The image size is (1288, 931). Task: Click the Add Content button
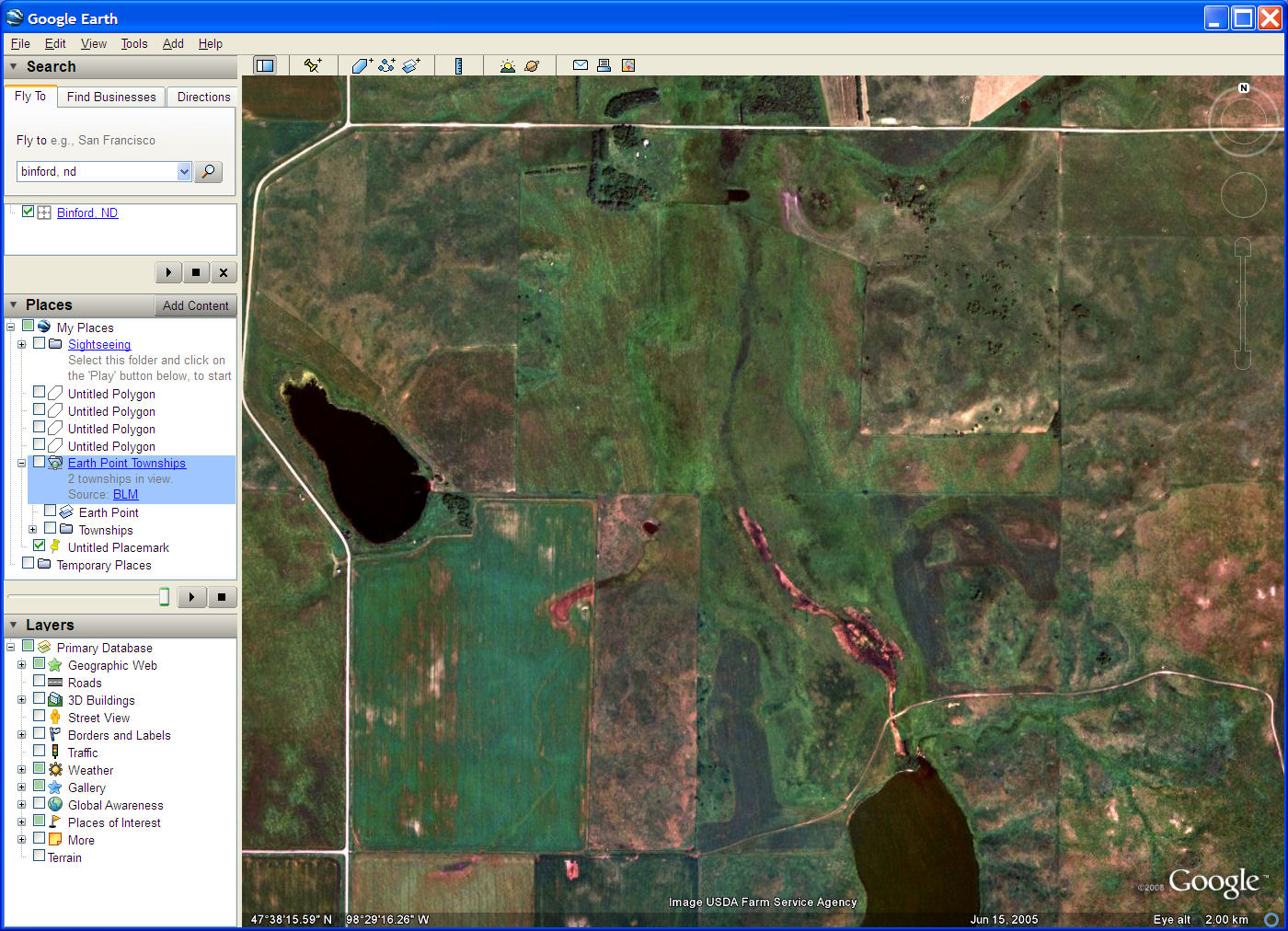(195, 305)
